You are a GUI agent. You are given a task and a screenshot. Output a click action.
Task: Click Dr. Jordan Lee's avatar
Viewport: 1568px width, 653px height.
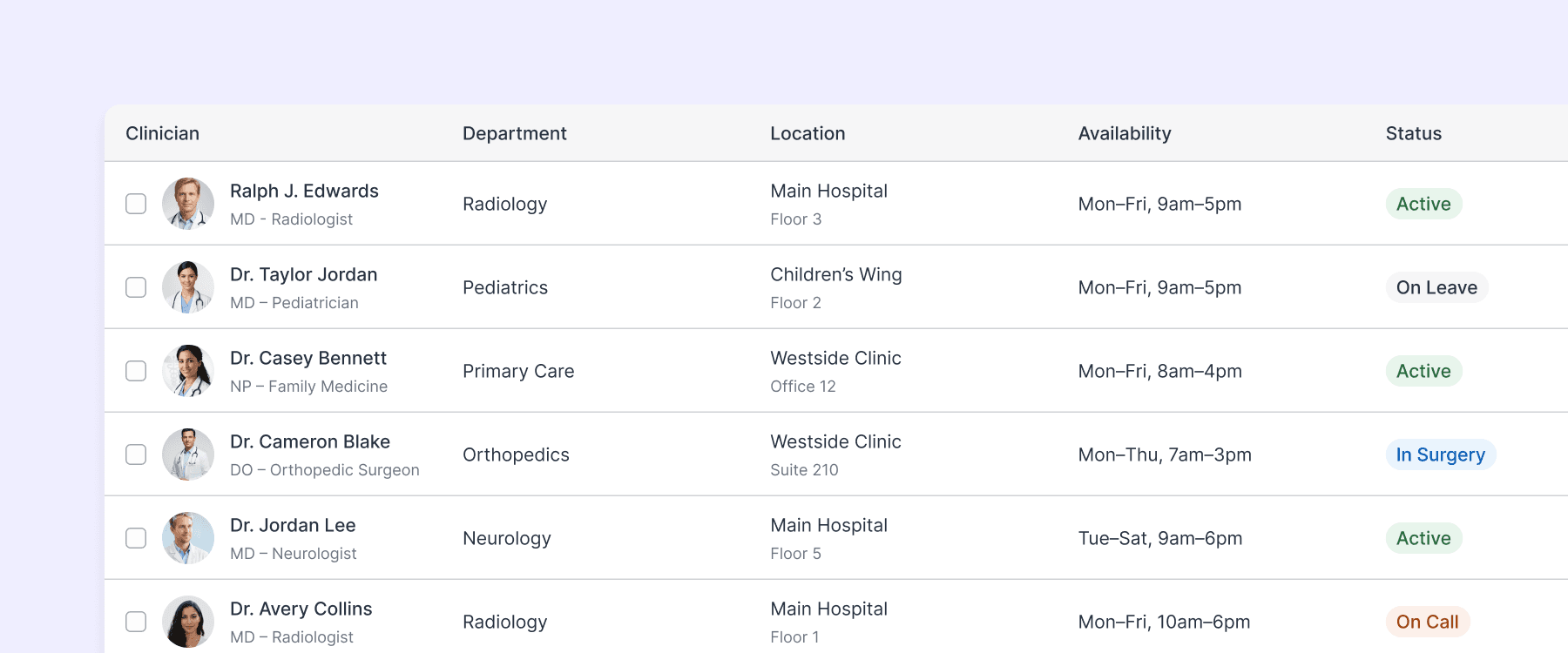click(x=187, y=537)
